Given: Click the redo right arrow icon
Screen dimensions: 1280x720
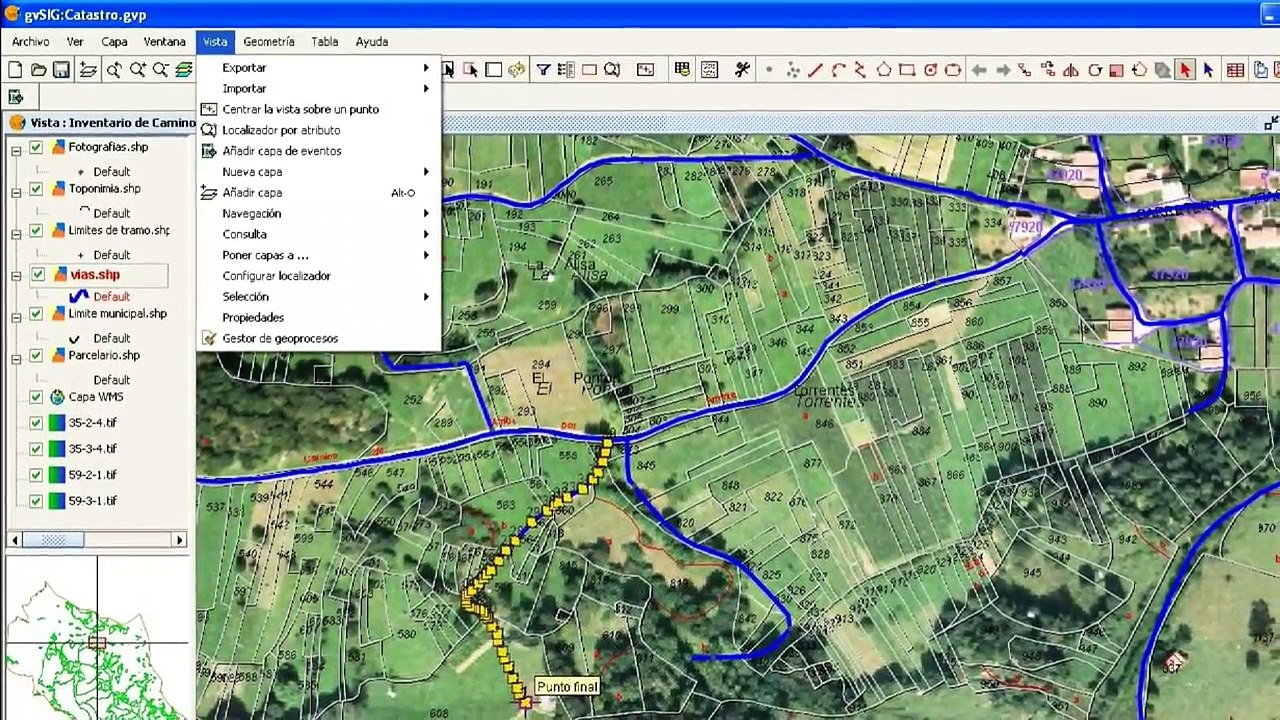Looking at the screenshot, I should 1002,70.
